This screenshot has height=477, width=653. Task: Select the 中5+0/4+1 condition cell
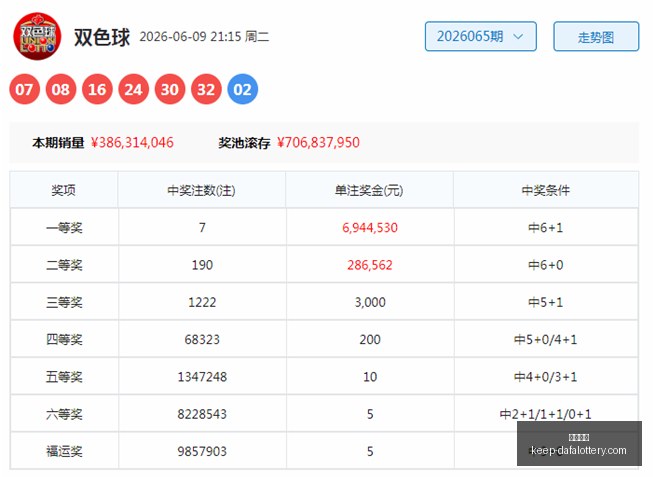[x=546, y=340]
